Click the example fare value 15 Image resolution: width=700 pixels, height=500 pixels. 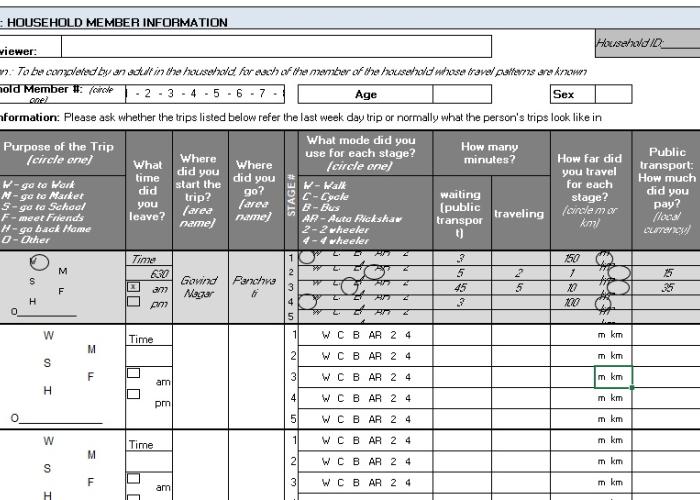click(x=666, y=273)
